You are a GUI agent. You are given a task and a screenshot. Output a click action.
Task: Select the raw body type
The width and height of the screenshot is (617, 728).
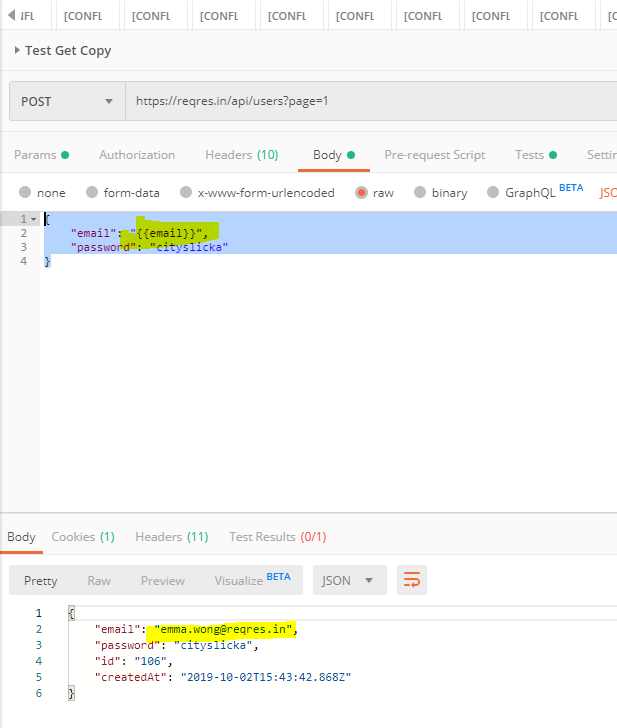361,192
